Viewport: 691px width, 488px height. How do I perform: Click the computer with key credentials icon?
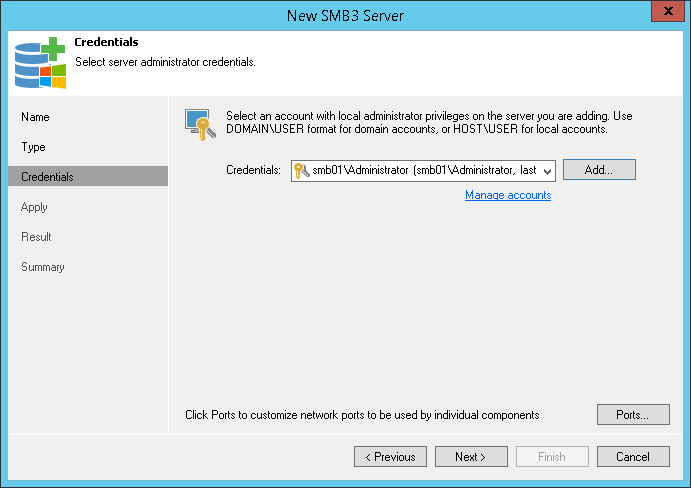[x=200, y=124]
